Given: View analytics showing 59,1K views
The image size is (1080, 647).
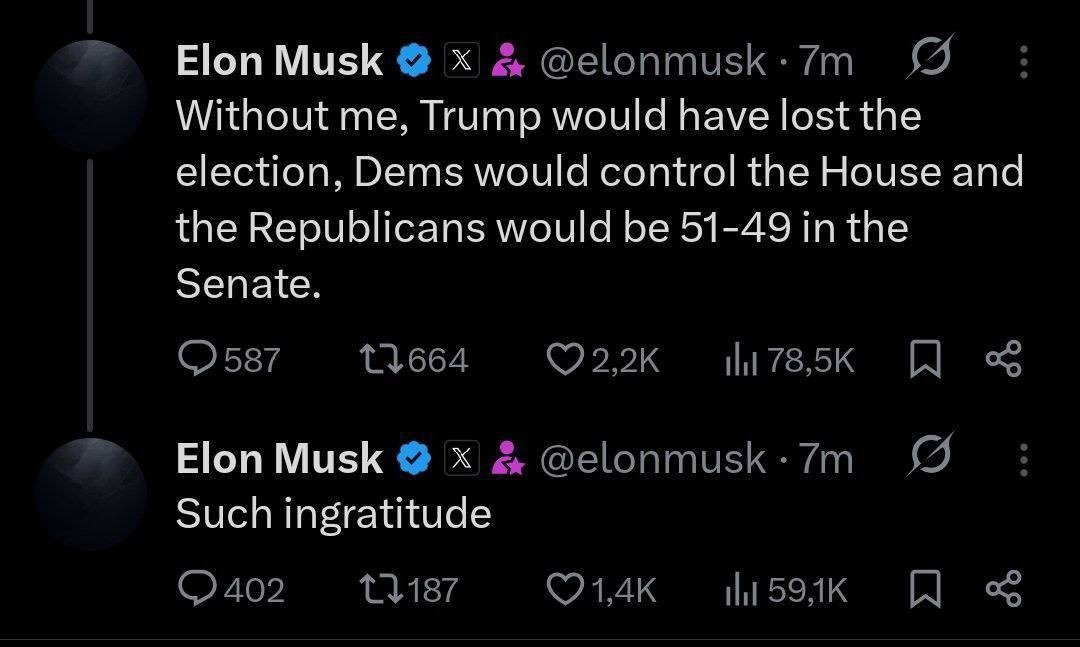Looking at the screenshot, I should point(738,589).
